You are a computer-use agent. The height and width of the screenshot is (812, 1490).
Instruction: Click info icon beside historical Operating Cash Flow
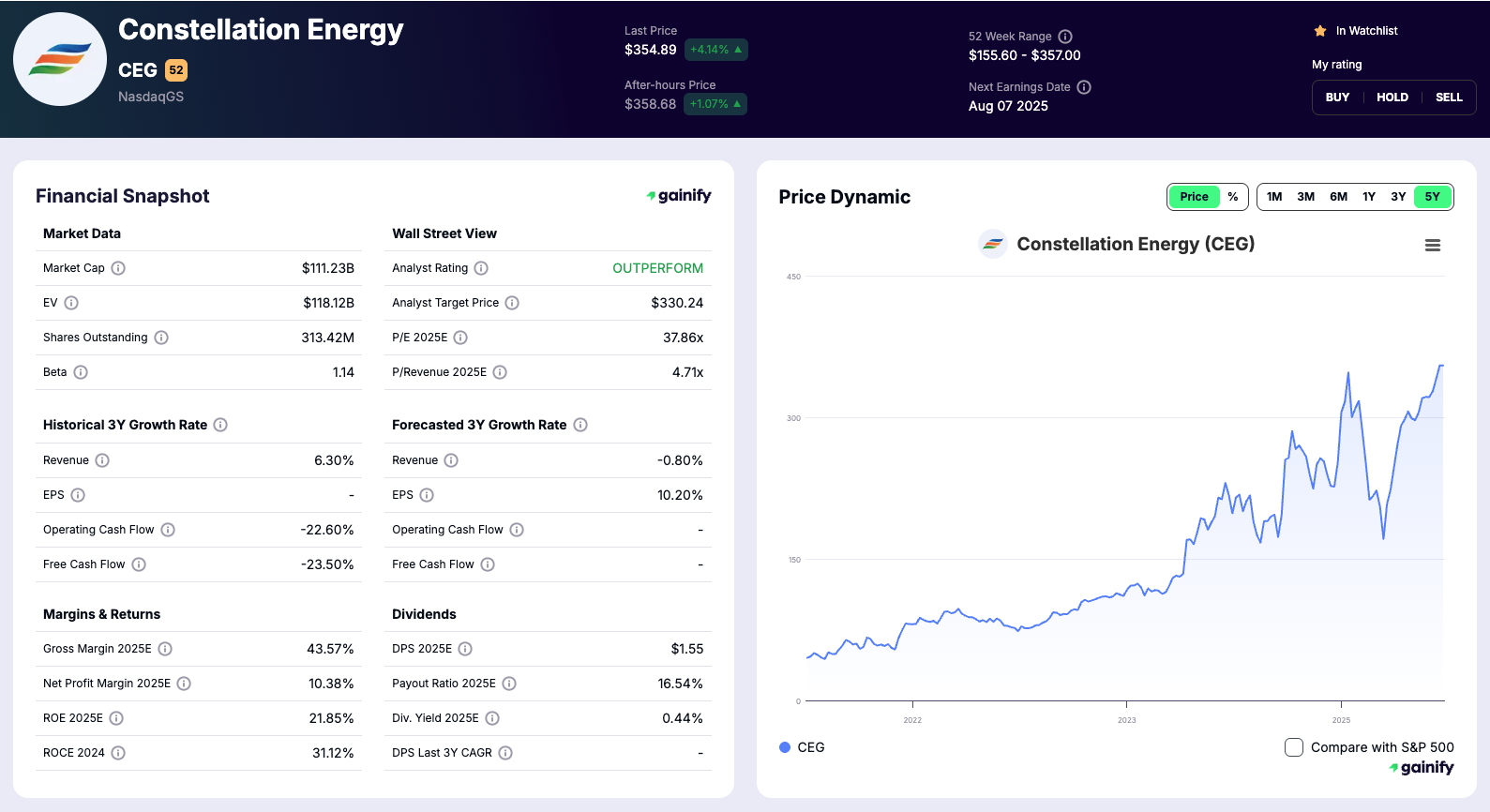pyautogui.click(x=168, y=530)
